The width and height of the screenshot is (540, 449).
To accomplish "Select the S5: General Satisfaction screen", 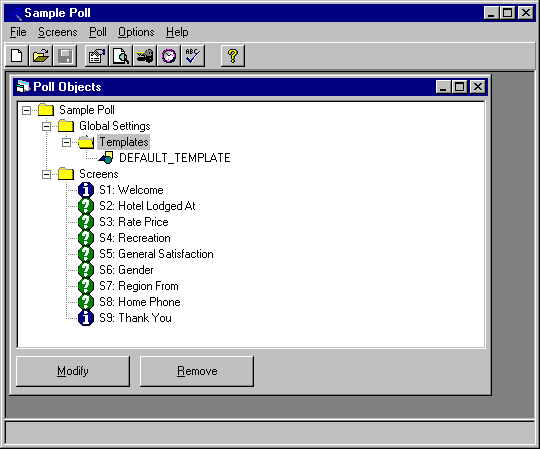I will pos(156,254).
